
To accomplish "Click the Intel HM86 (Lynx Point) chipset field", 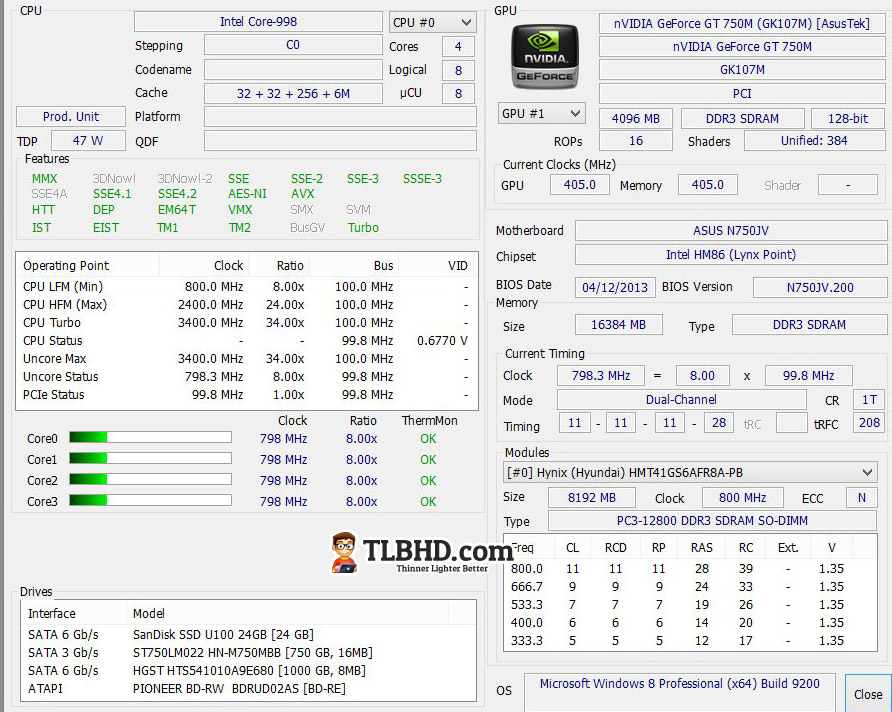I will pyautogui.click(x=730, y=254).
